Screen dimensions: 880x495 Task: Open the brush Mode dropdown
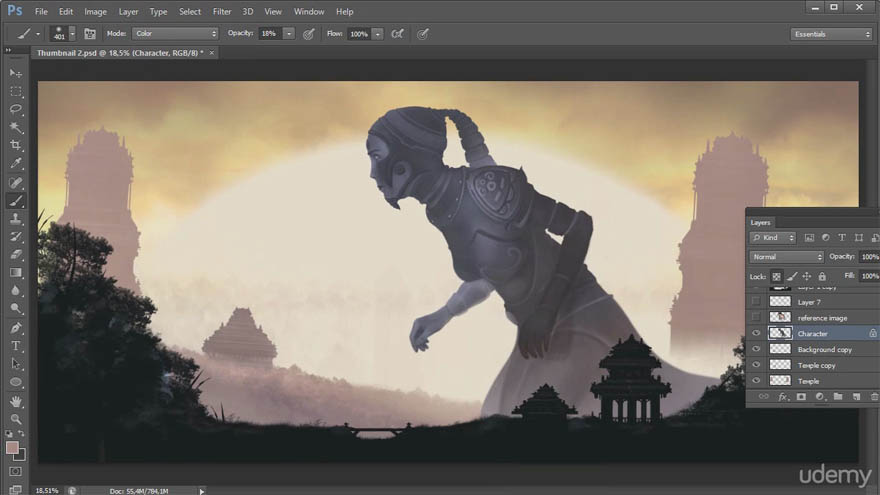pos(175,34)
